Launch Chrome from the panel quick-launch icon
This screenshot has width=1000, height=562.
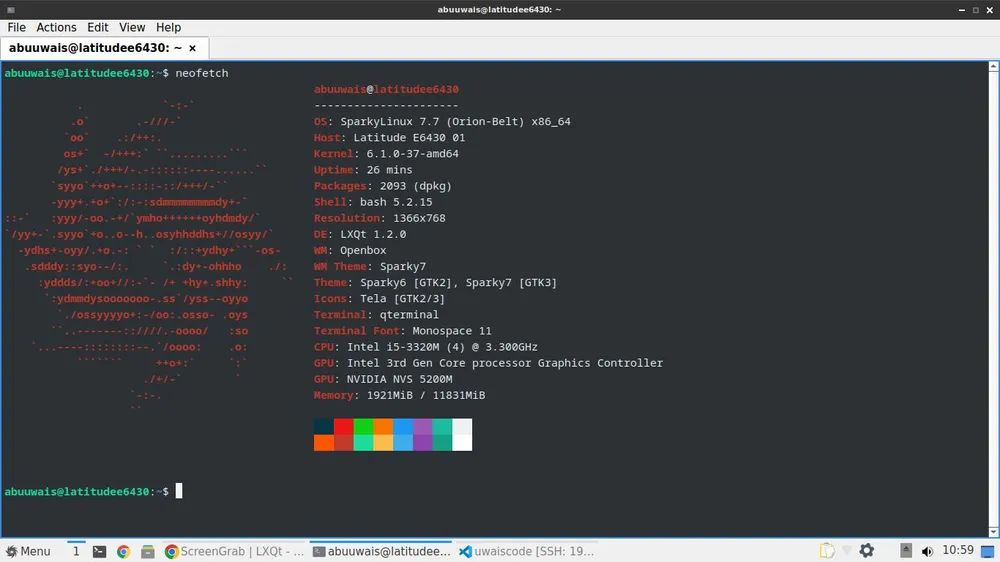tap(124, 552)
